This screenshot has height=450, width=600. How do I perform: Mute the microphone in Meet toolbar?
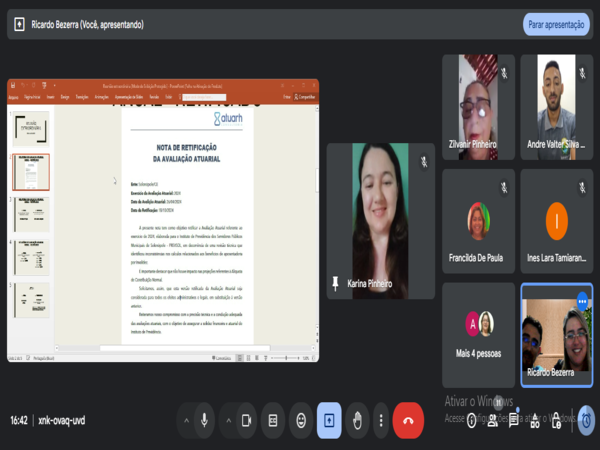[x=204, y=421]
